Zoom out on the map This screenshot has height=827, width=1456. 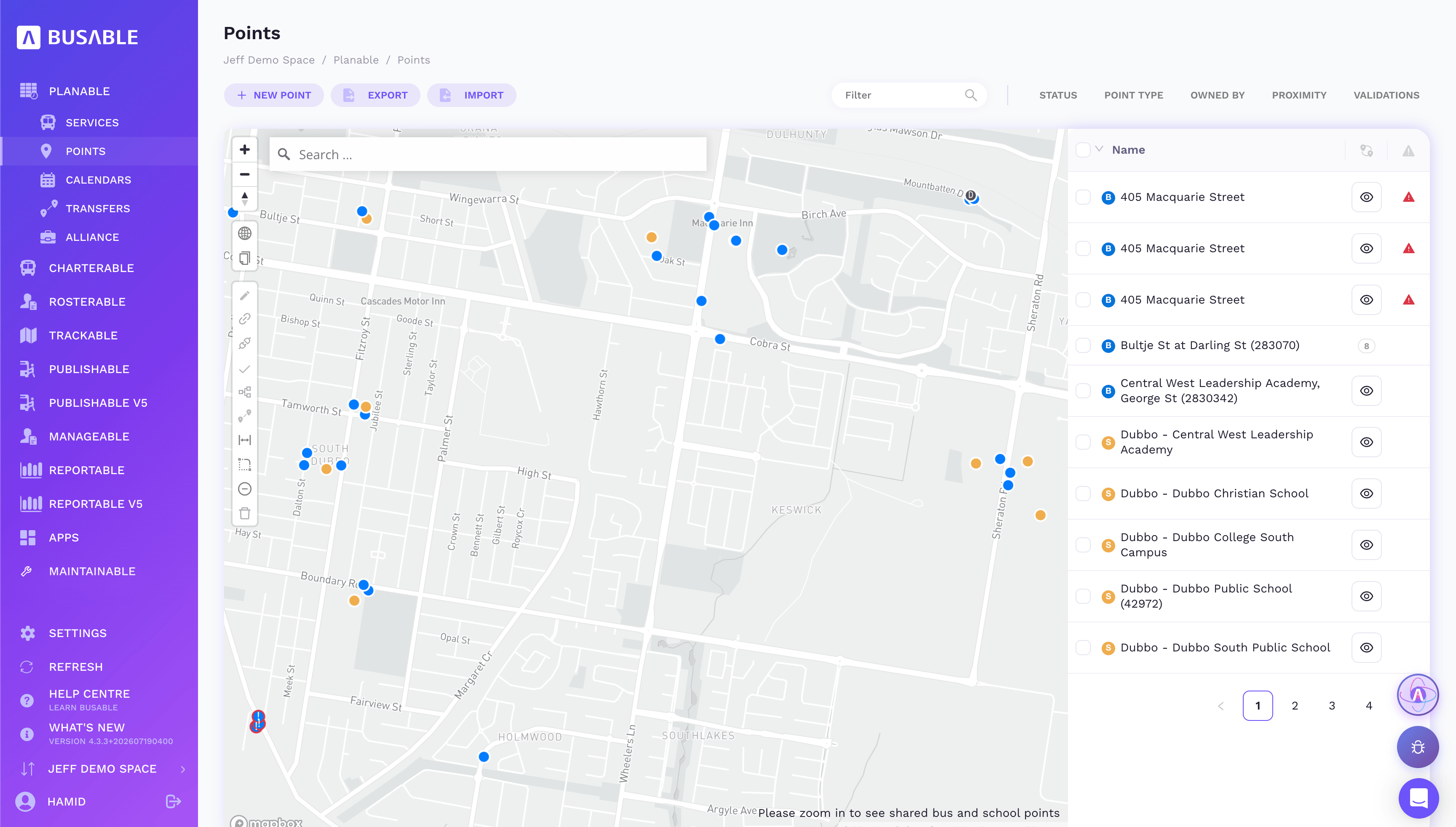[244, 174]
